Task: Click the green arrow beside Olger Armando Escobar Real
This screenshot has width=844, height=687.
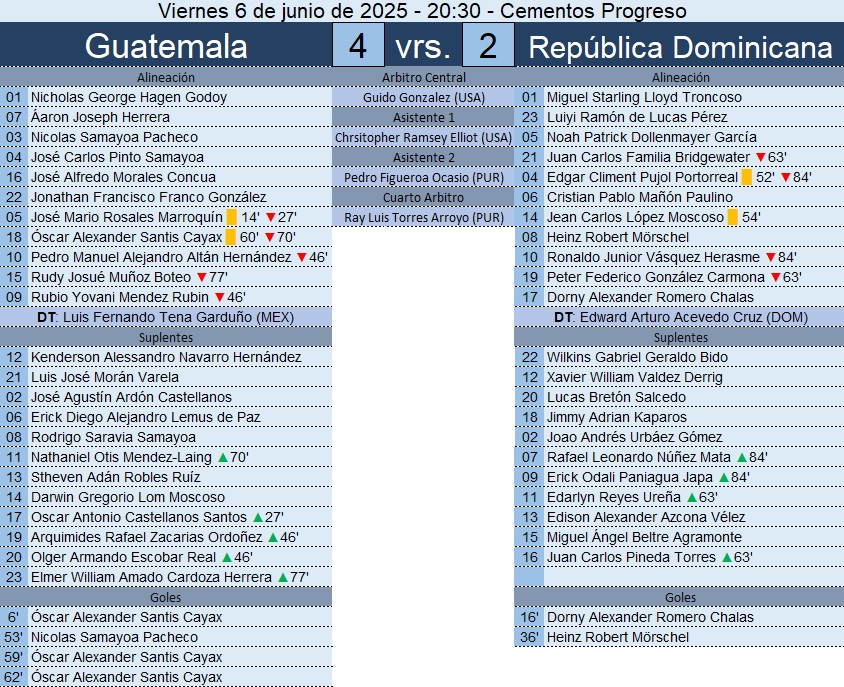Action: [x=226, y=557]
